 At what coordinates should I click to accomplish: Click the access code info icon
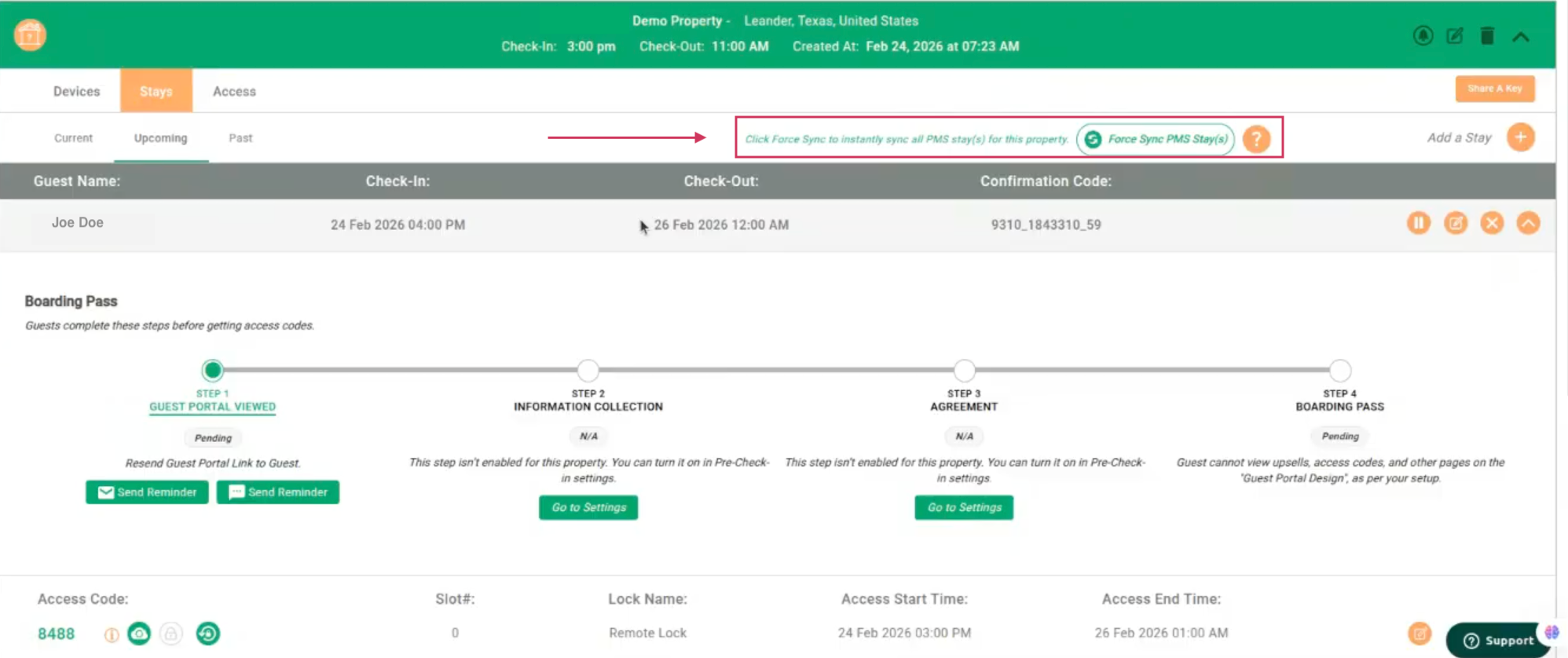(112, 634)
